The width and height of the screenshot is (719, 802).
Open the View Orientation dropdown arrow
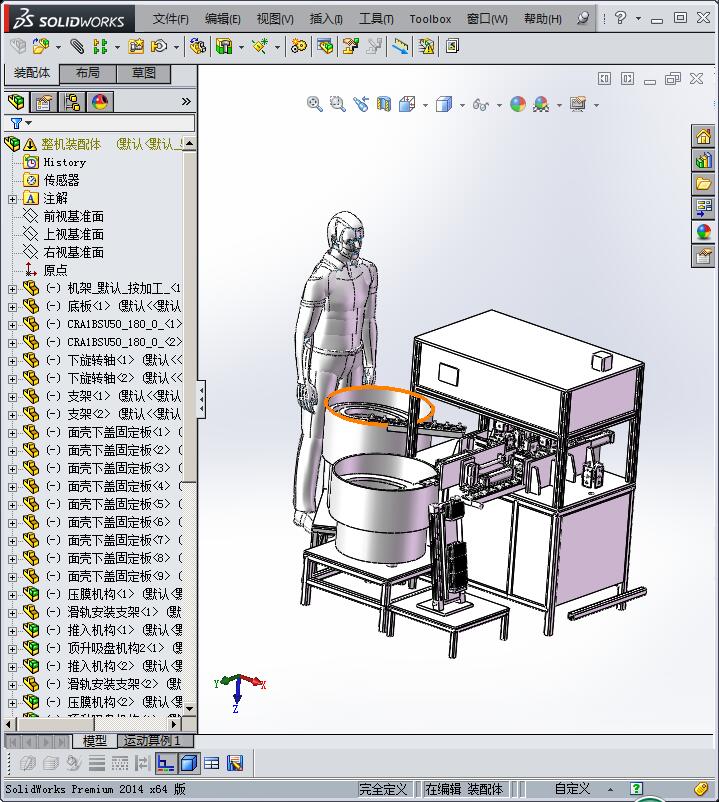click(x=425, y=105)
